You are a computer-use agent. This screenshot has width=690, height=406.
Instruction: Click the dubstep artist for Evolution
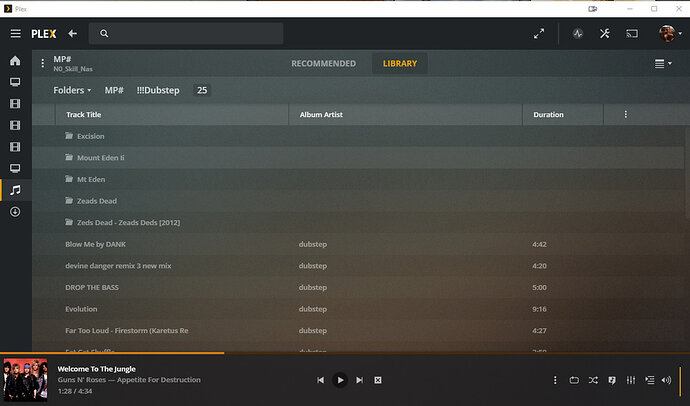click(312, 309)
